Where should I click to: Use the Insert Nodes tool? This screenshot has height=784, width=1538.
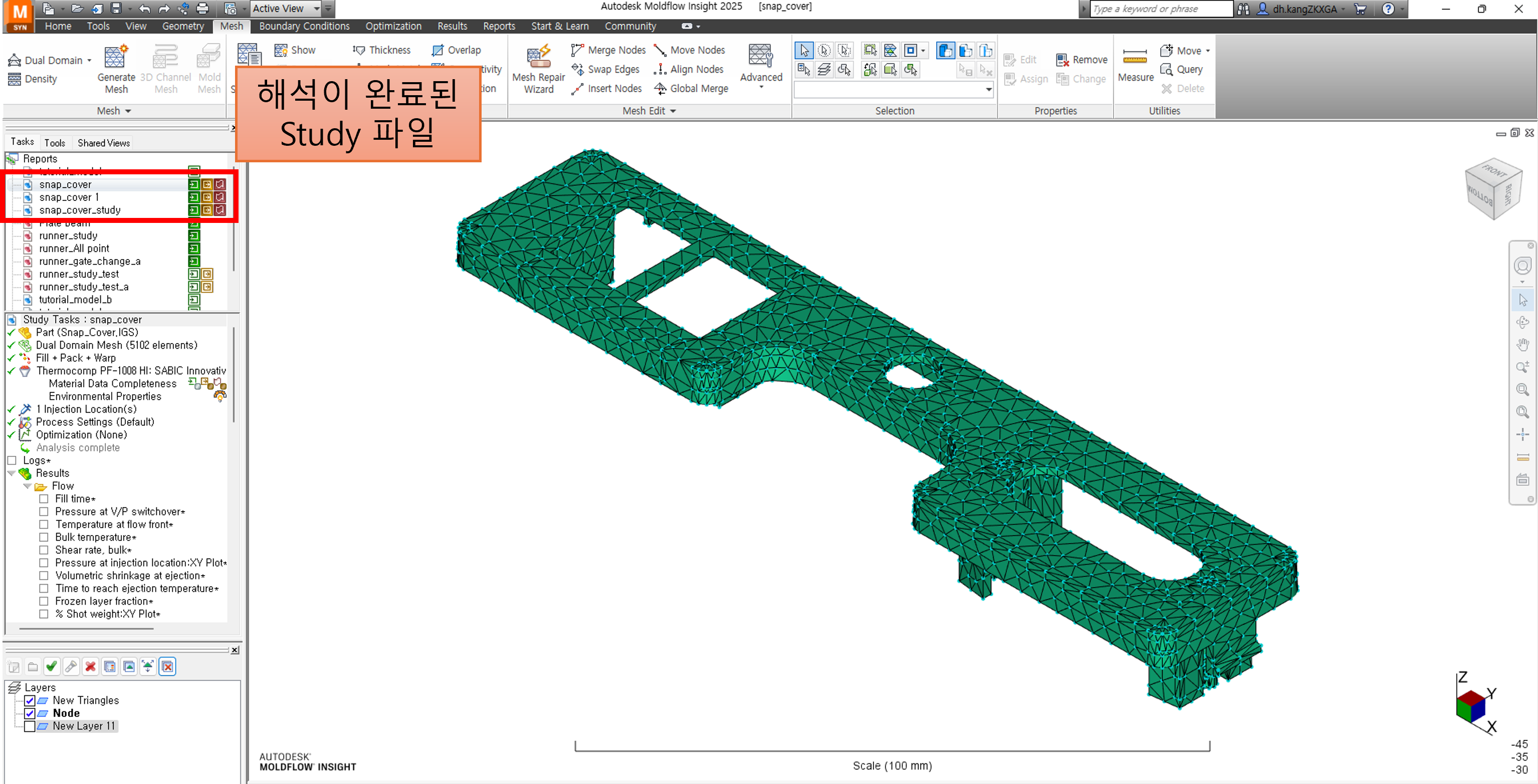tap(606, 88)
